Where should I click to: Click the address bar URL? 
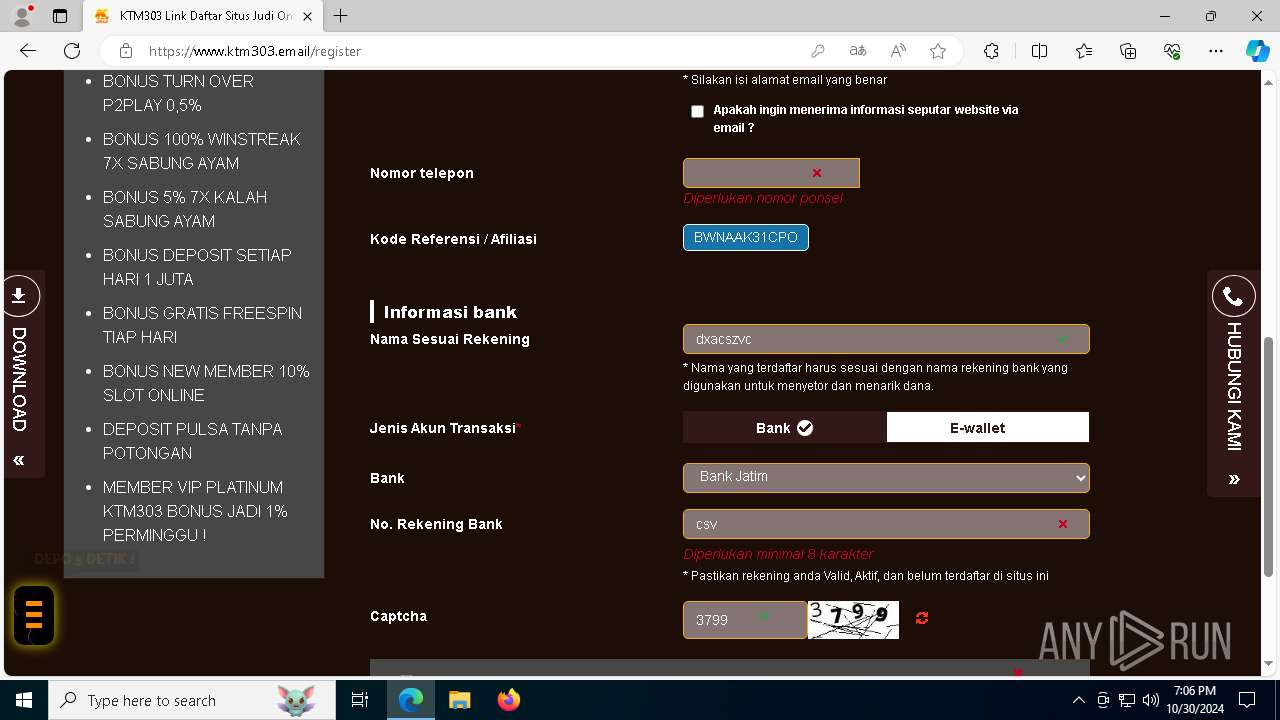pyautogui.click(x=255, y=51)
